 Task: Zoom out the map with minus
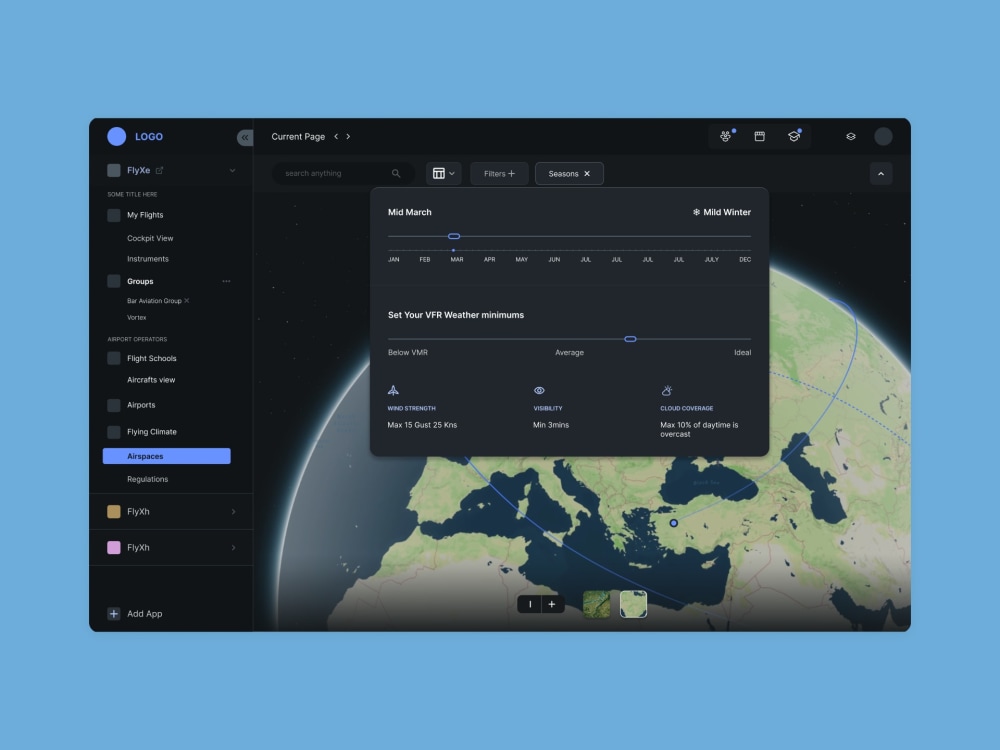coord(530,605)
